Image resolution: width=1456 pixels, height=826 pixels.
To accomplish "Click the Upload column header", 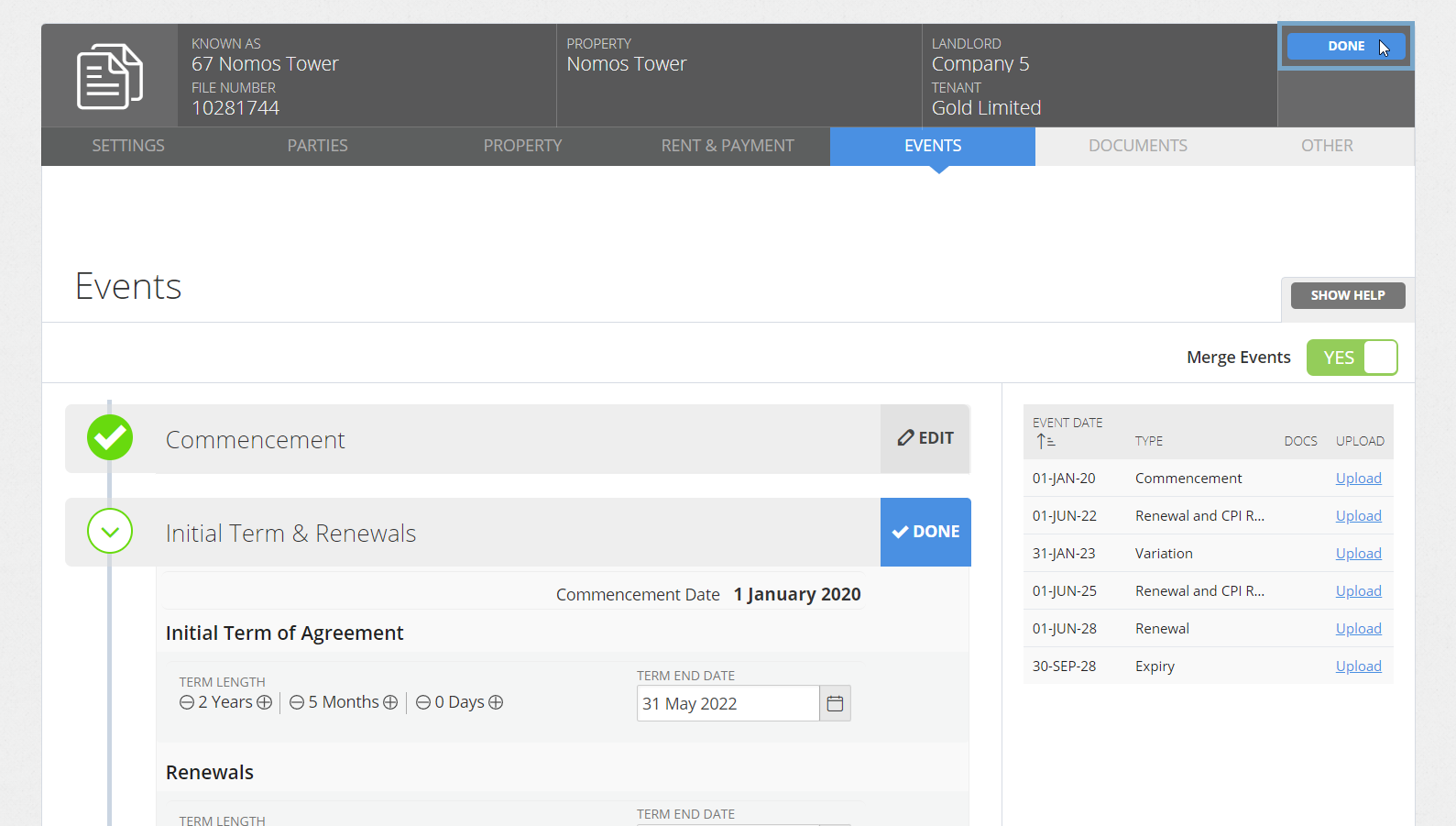I will (1360, 441).
